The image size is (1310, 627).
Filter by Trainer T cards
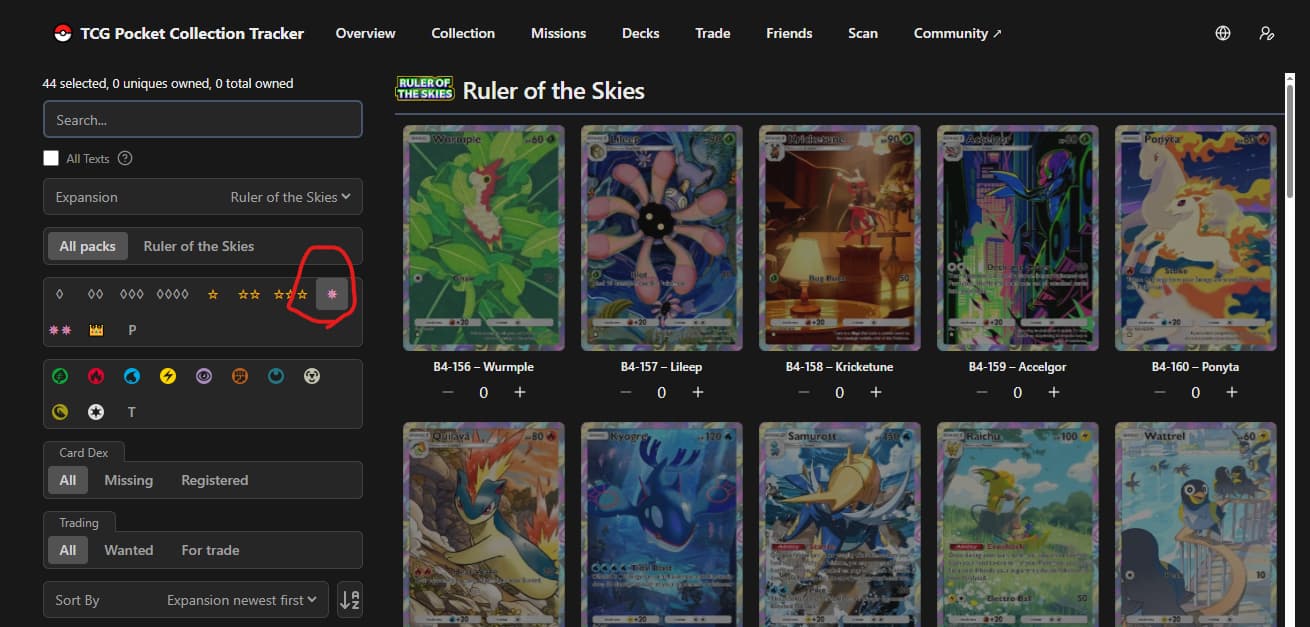(131, 412)
